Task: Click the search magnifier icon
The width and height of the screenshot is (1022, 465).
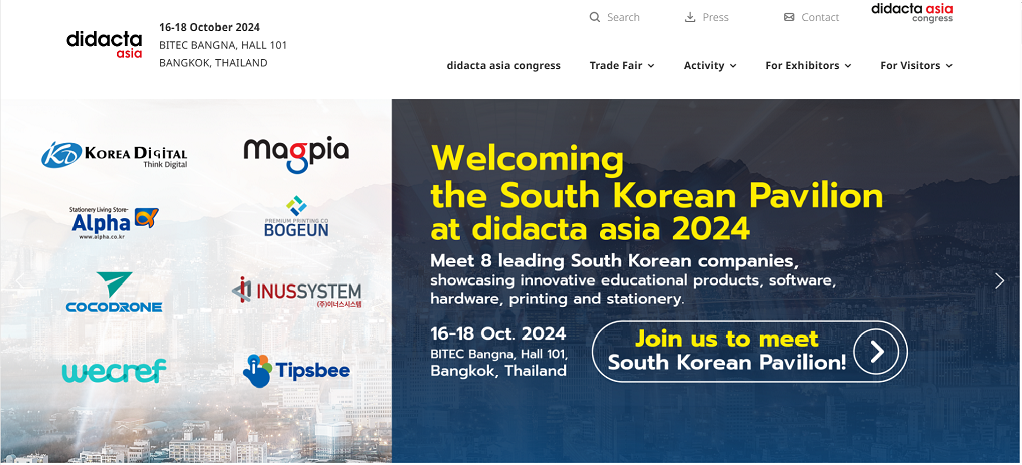Action: click(594, 18)
